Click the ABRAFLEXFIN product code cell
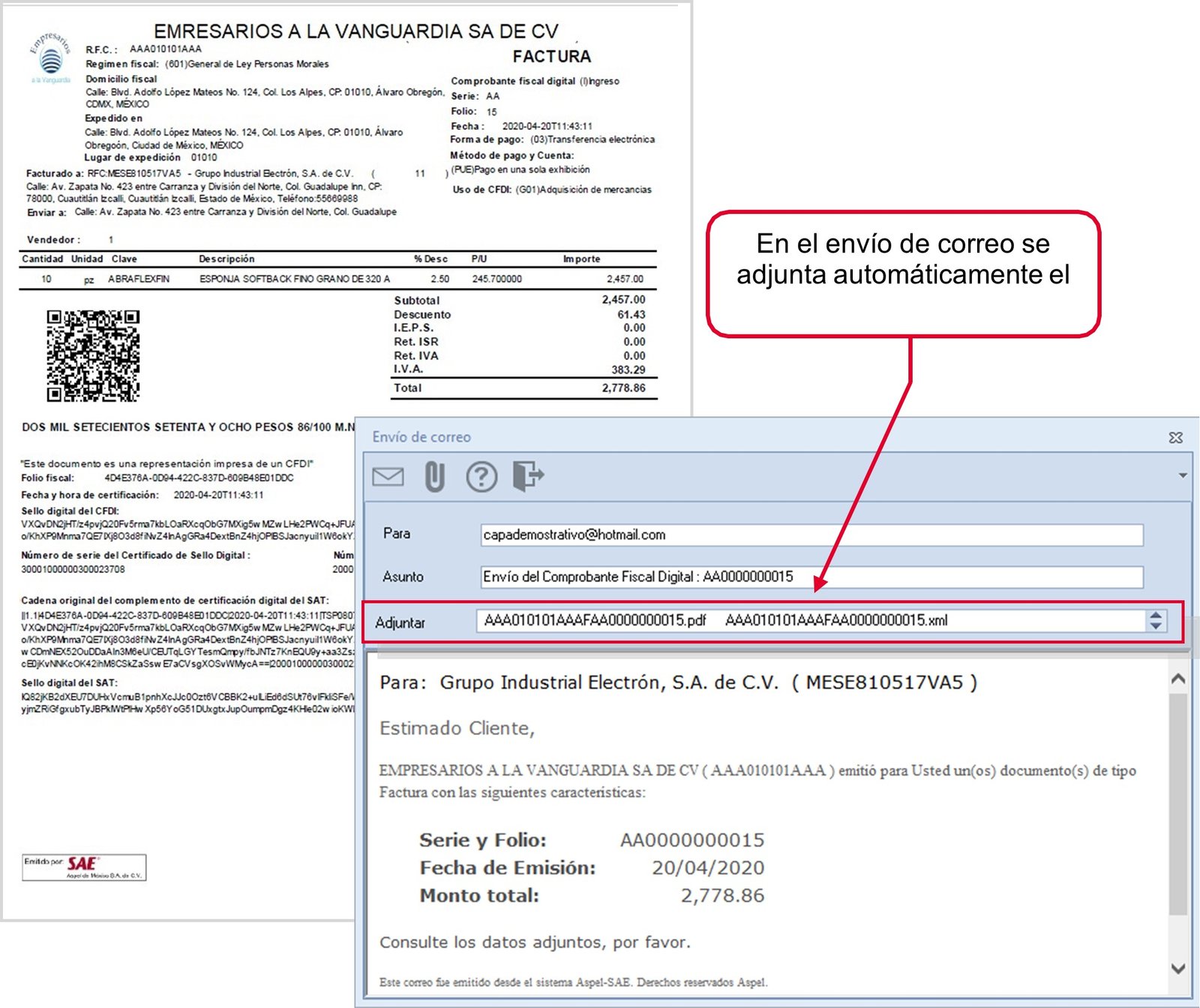1200x1008 pixels. (139, 279)
